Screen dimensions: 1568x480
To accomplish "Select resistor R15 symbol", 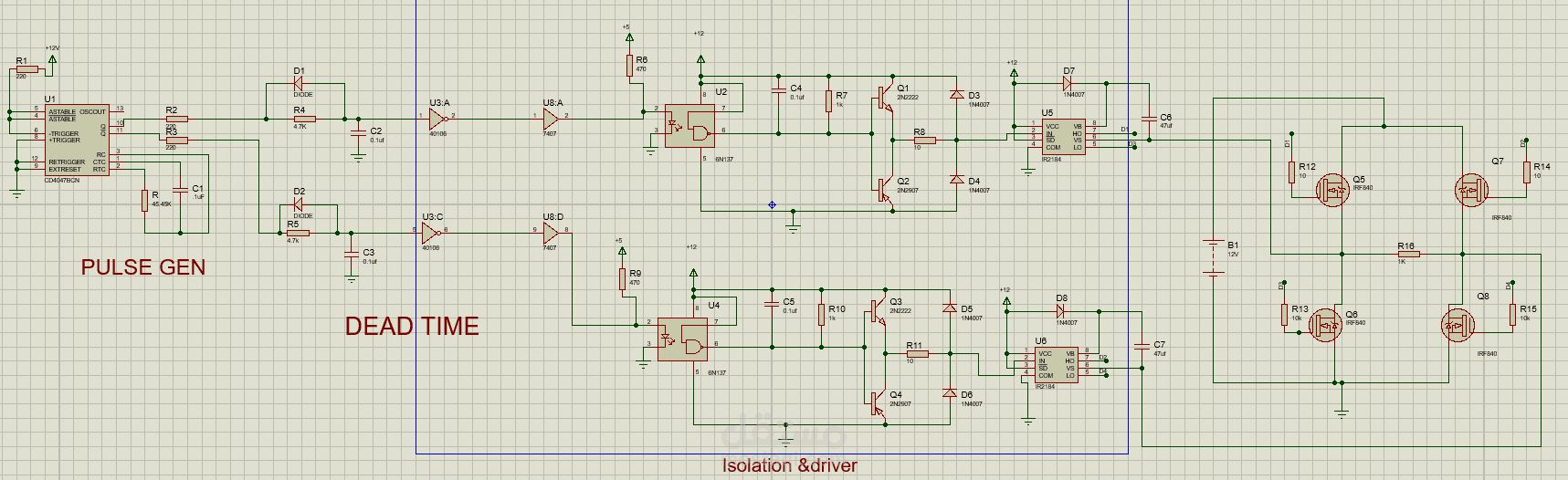I will [x=1513, y=315].
